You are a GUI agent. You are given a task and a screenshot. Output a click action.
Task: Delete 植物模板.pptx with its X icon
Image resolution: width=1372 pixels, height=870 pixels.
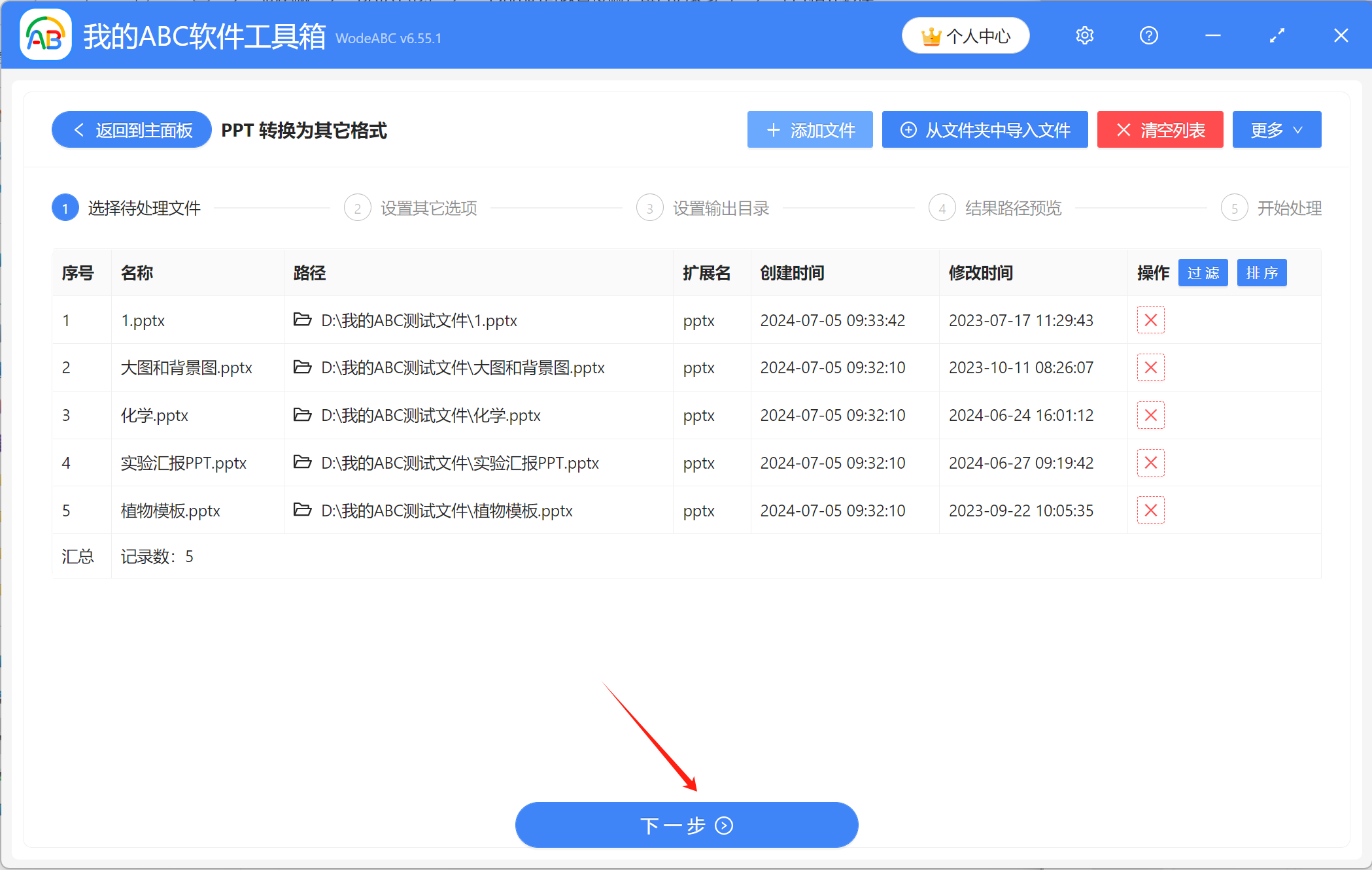pyautogui.click(x=1150, y=510)
